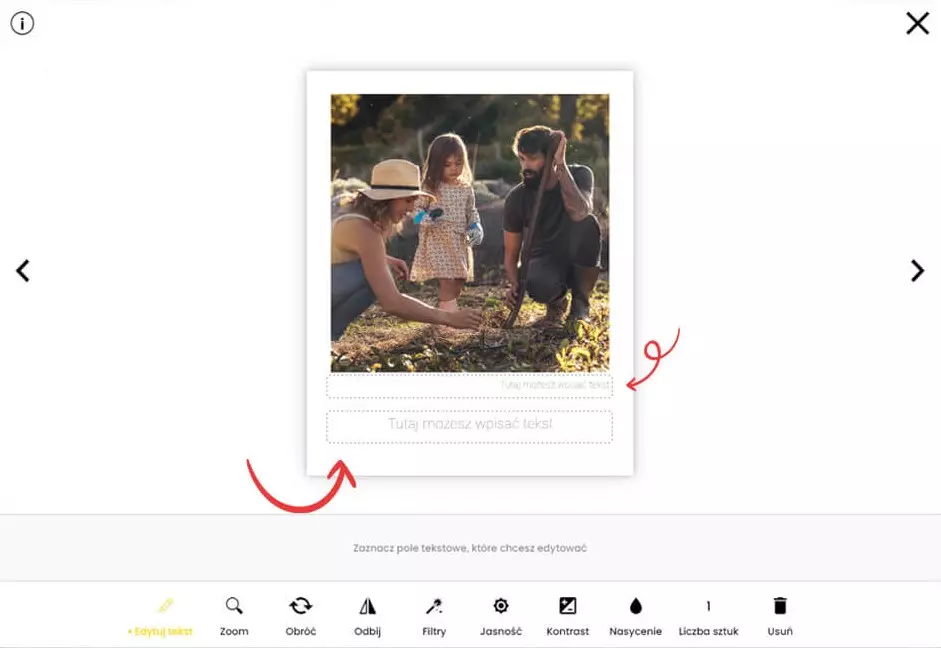Click the Obróć rotate icon
The image size is (941, 648).
pos(301,606)
